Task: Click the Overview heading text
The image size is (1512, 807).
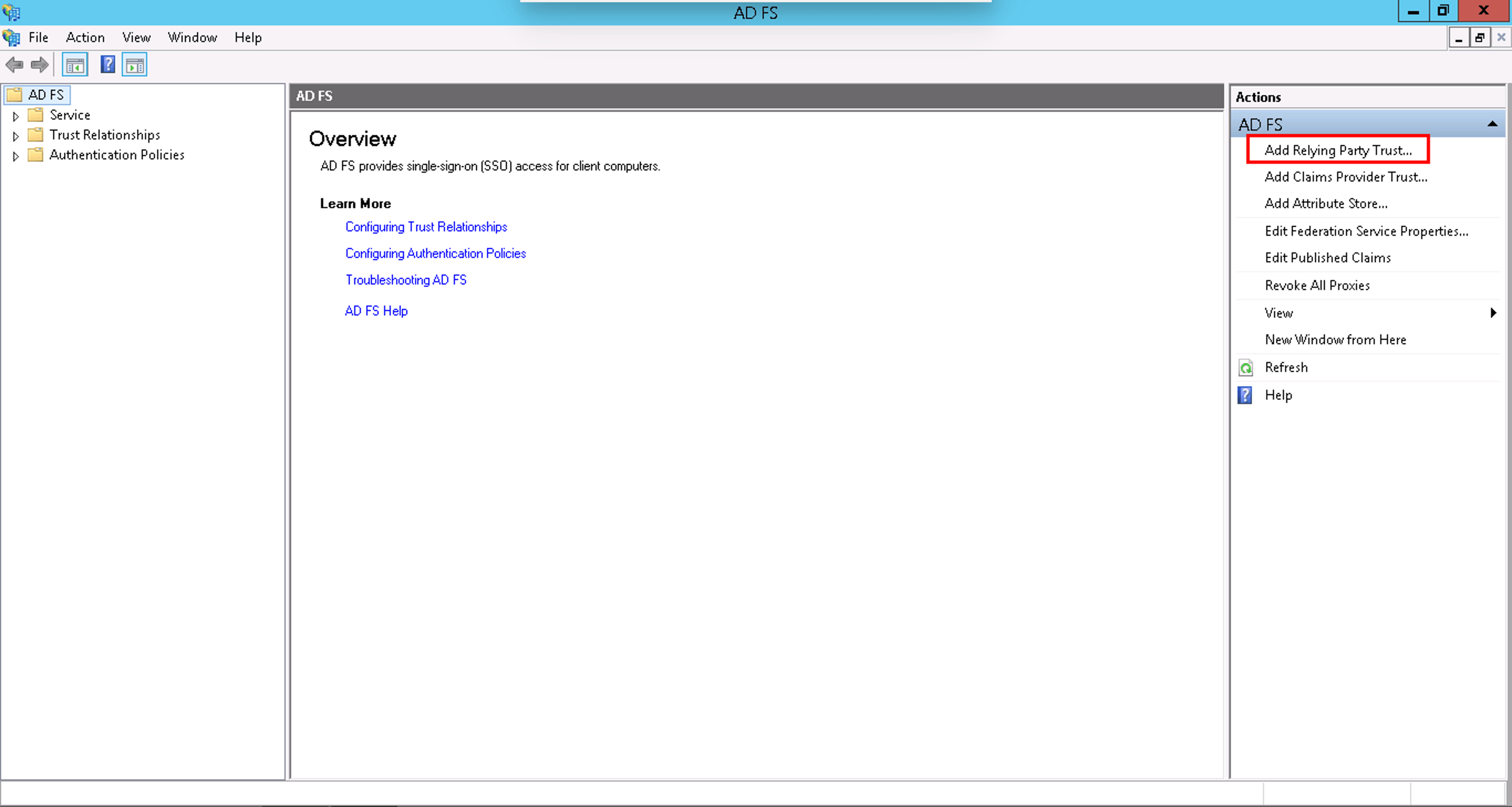Action: click(352, 139)
